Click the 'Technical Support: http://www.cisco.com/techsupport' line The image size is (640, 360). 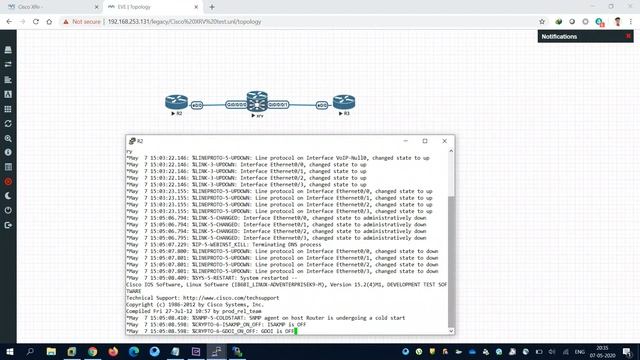(202, 298)
